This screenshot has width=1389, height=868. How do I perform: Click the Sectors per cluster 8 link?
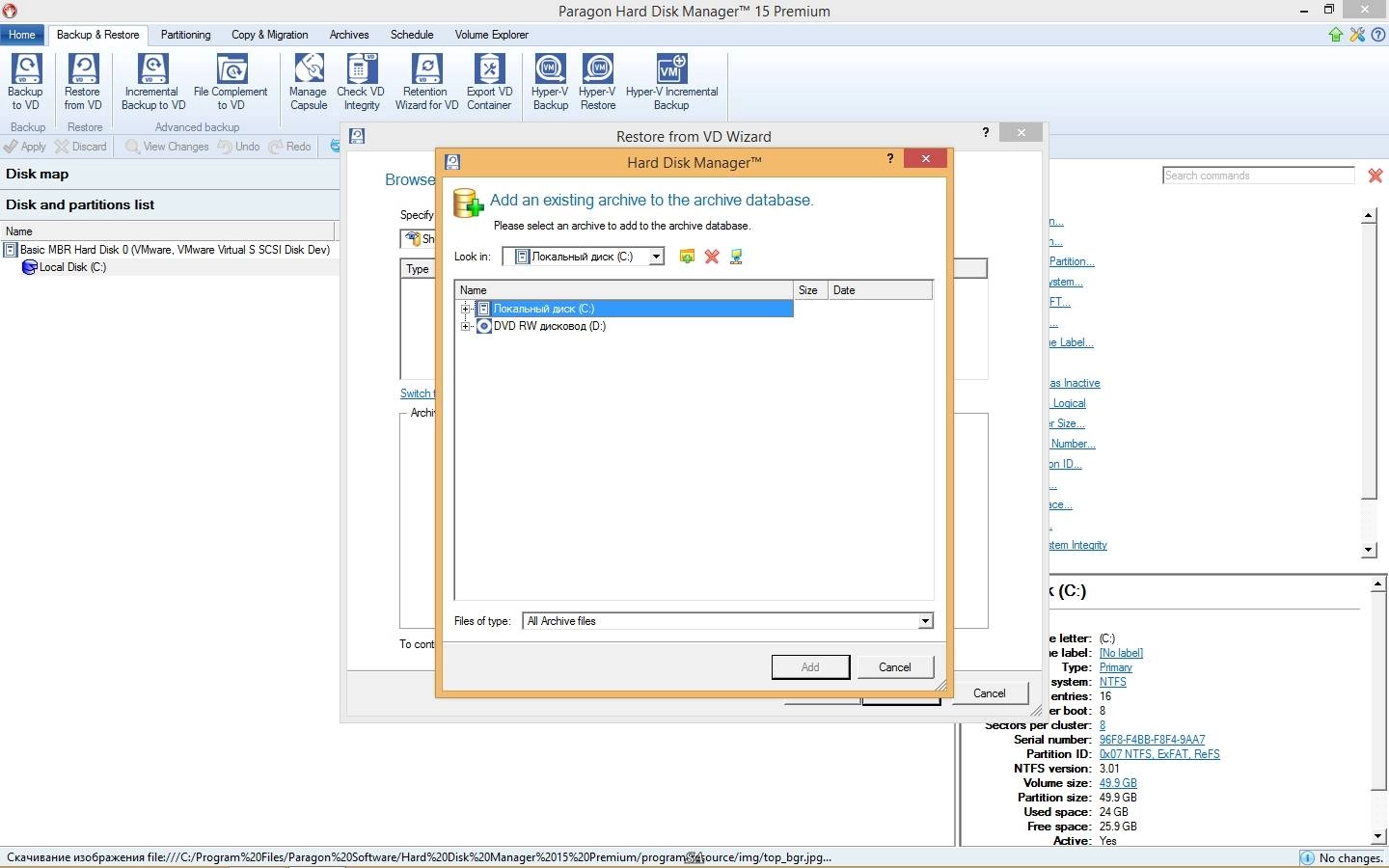pyautogui.click(x=1103, y=725)
